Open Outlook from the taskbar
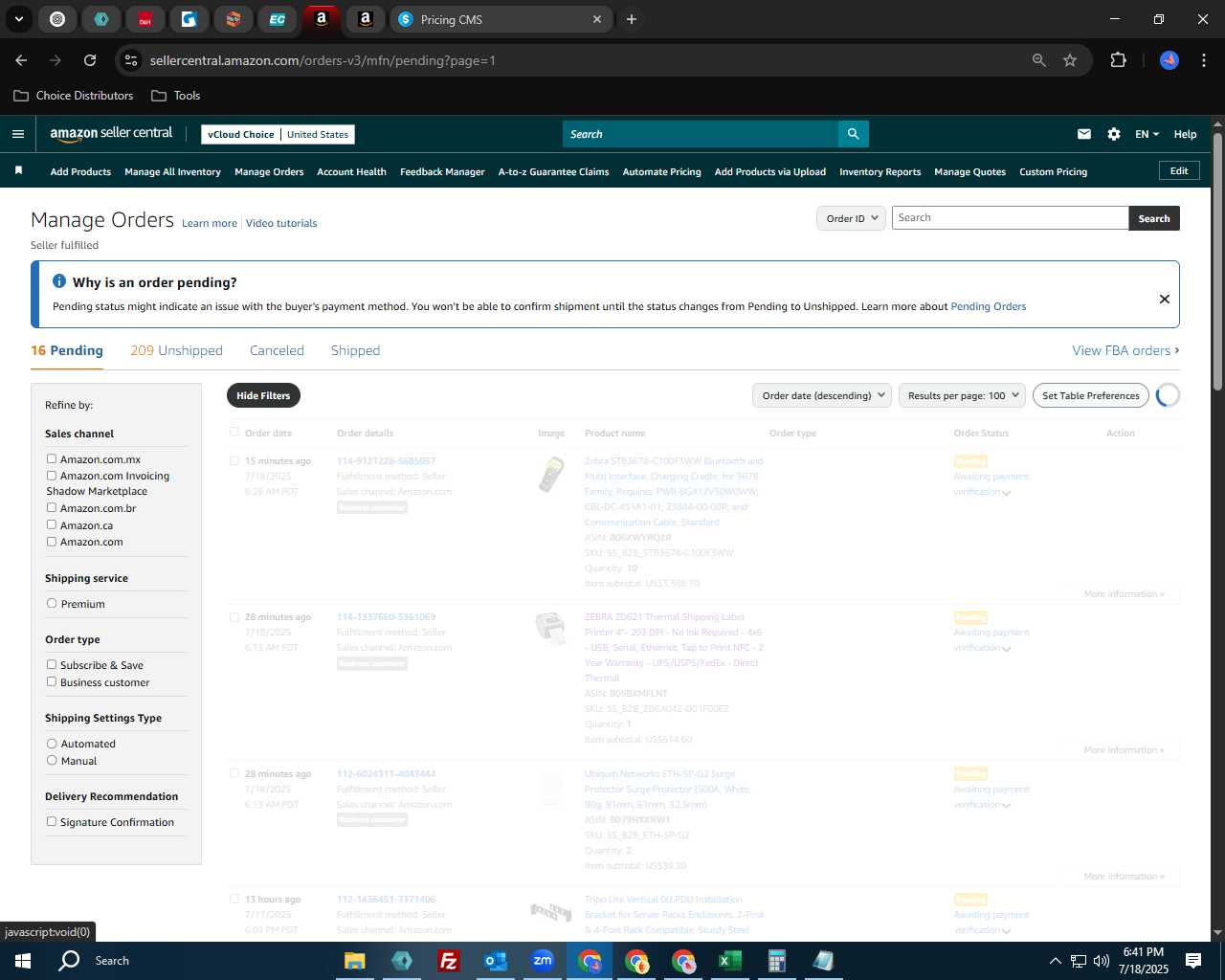 click(x=495, y=961)
